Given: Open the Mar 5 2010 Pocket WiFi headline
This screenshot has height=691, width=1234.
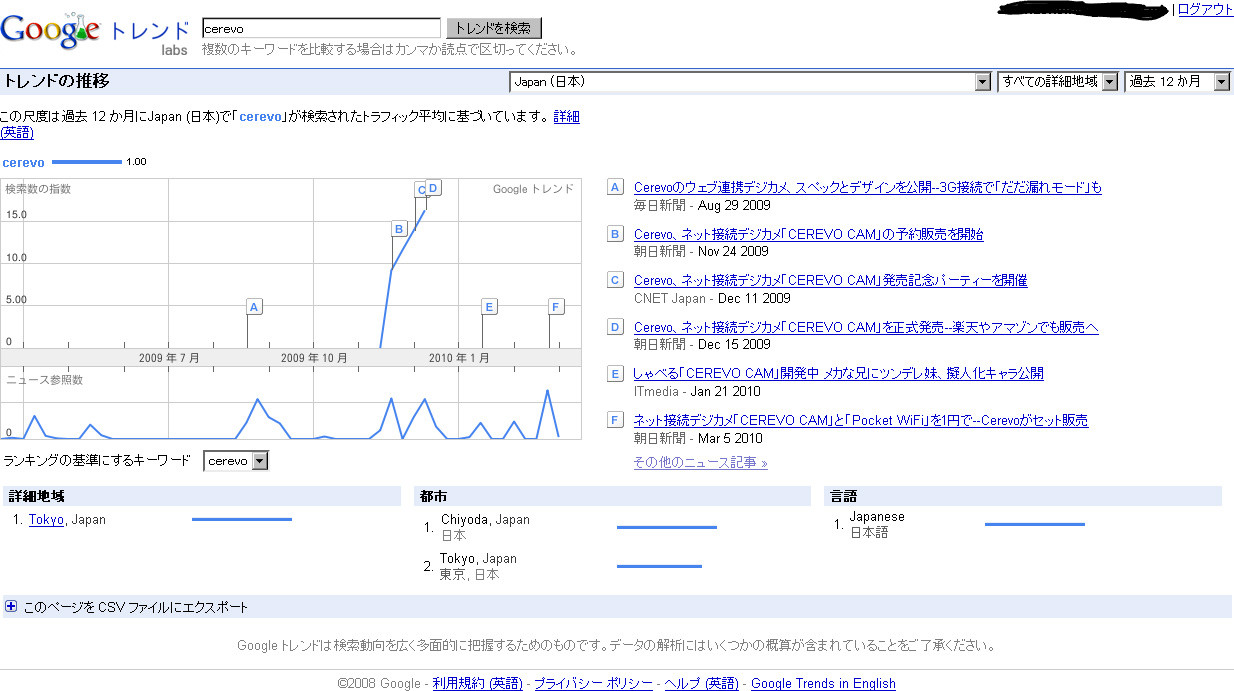Looking at the screenshot, I should point(861,420).
